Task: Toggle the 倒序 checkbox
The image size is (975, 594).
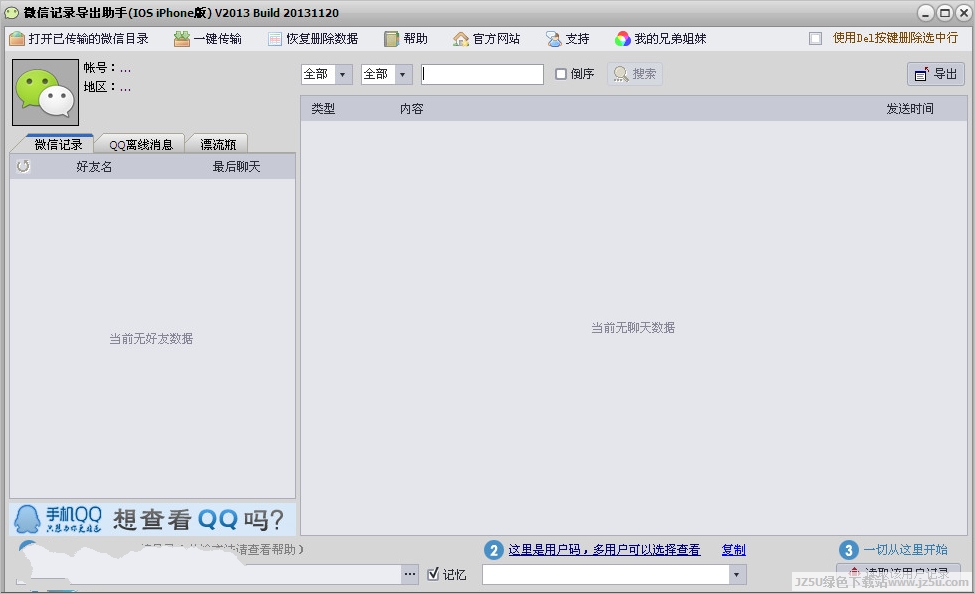Action: (x=561, y=74)
